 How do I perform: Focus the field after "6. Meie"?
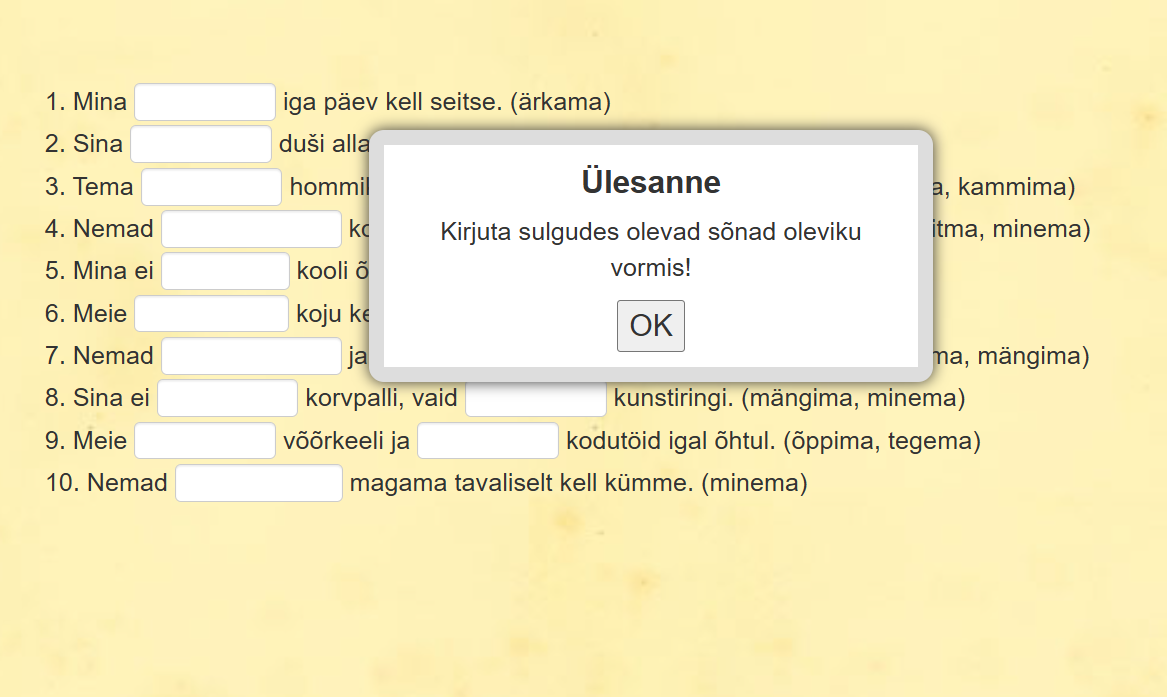click(x=211, y=314)
